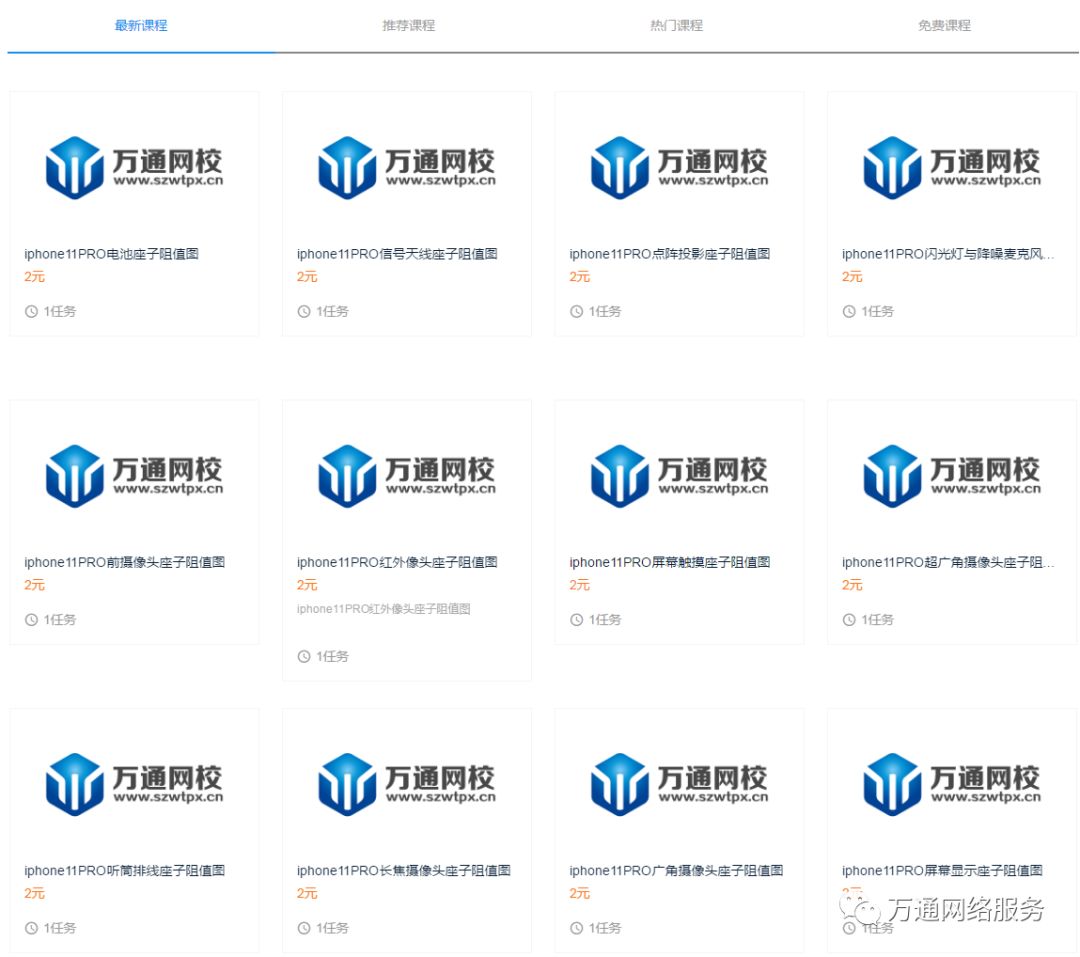The height and width of the screenshot is (957, 1080).
Task: Click gray subtitle iphone11PRO红外像头座子阻值图
Action: click(384, 609)
